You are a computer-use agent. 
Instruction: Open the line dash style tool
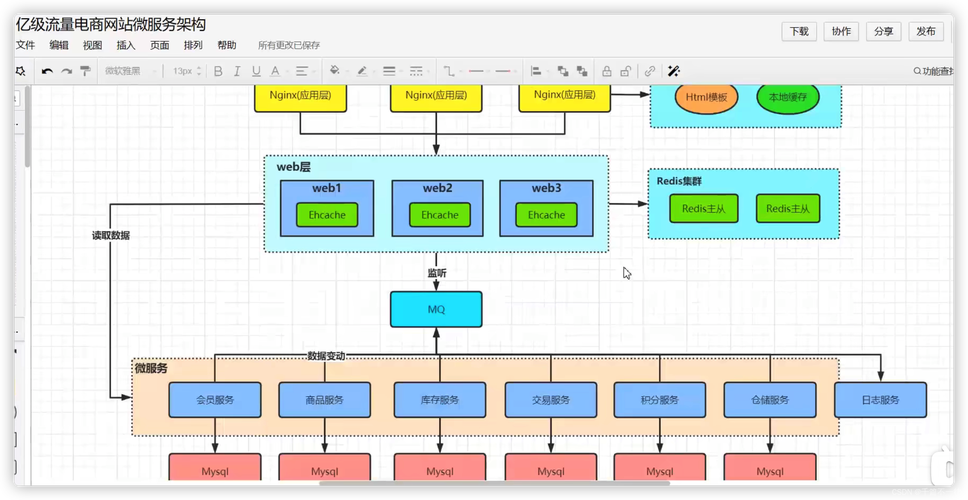[x=416, y=72]
